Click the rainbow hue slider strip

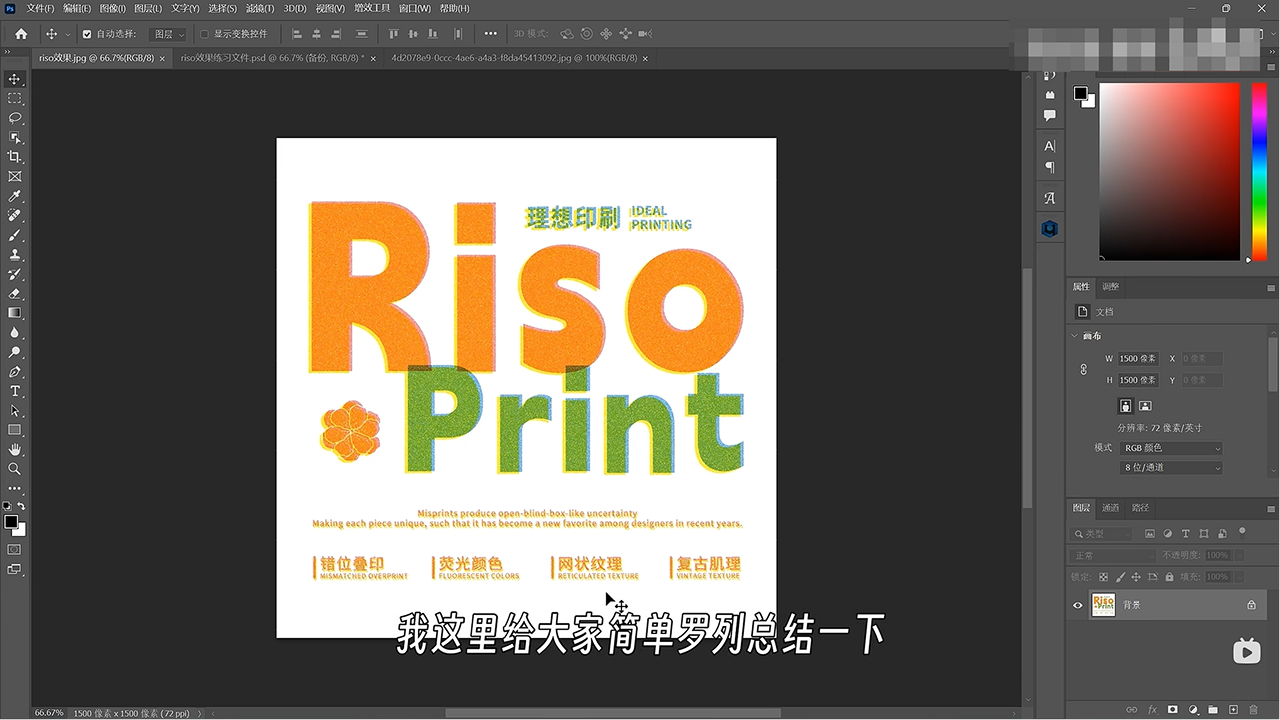[1259, 170]
